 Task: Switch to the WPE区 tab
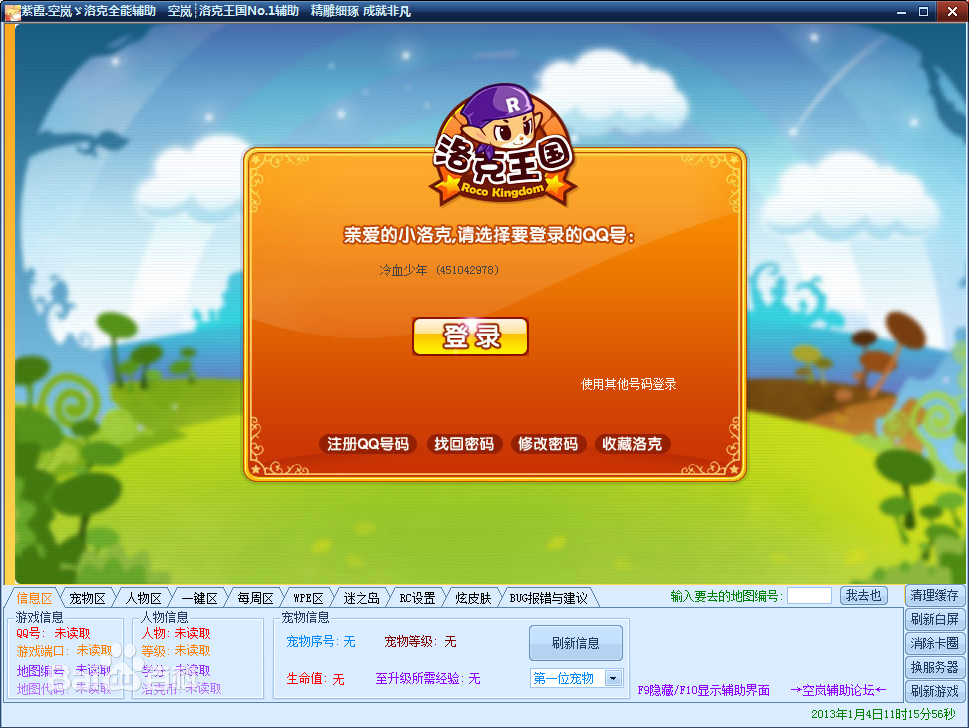click(306, 596)
